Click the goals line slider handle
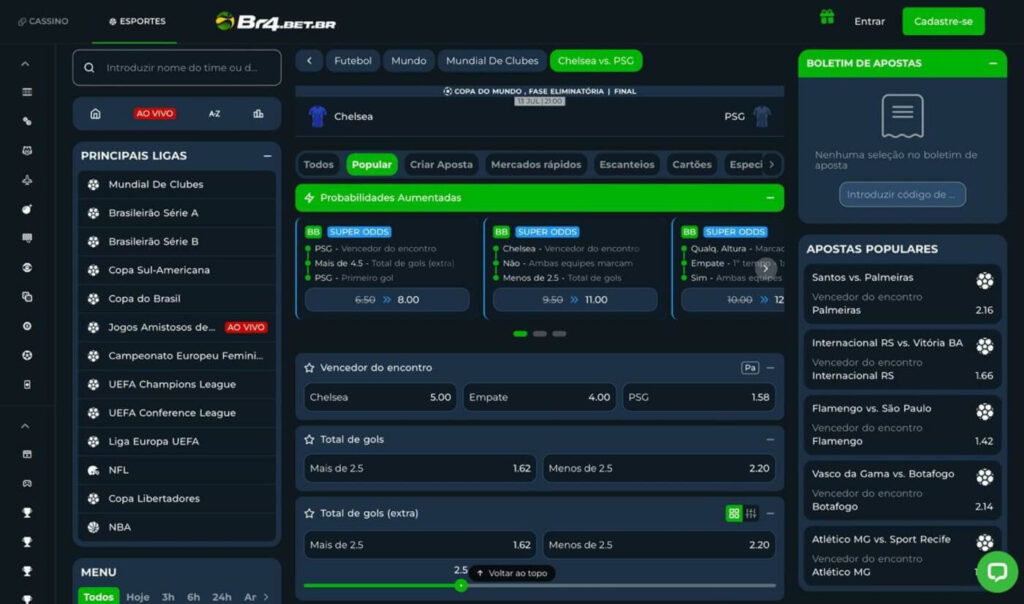The height and width of the screenshot is (604, 1024). tap(461, 586)
